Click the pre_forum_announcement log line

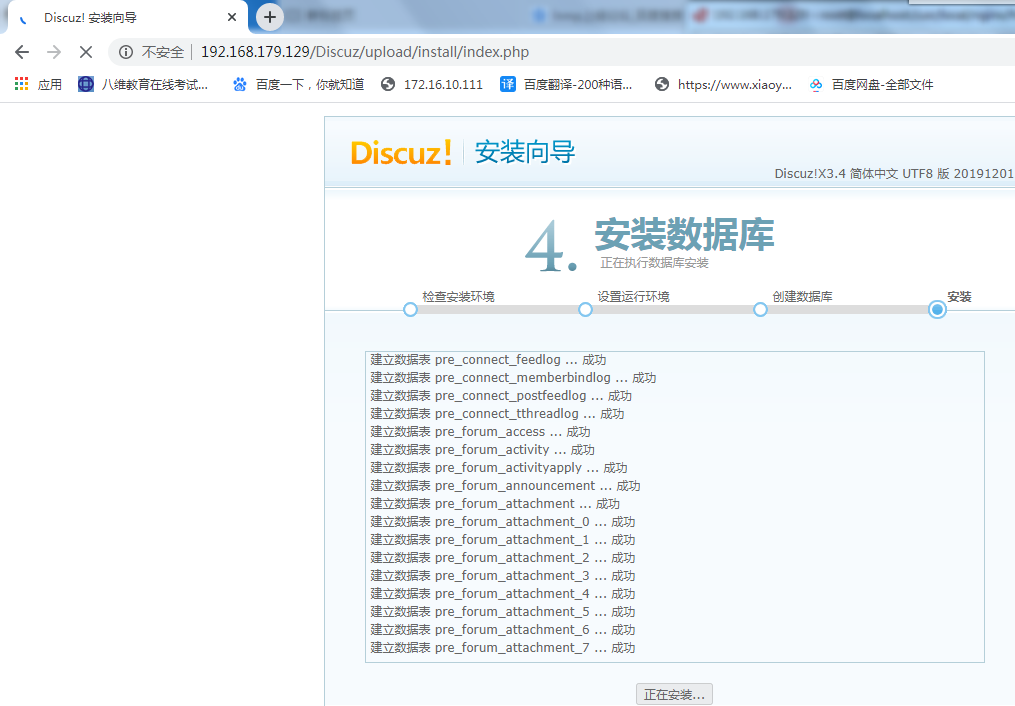coord(506,486)
